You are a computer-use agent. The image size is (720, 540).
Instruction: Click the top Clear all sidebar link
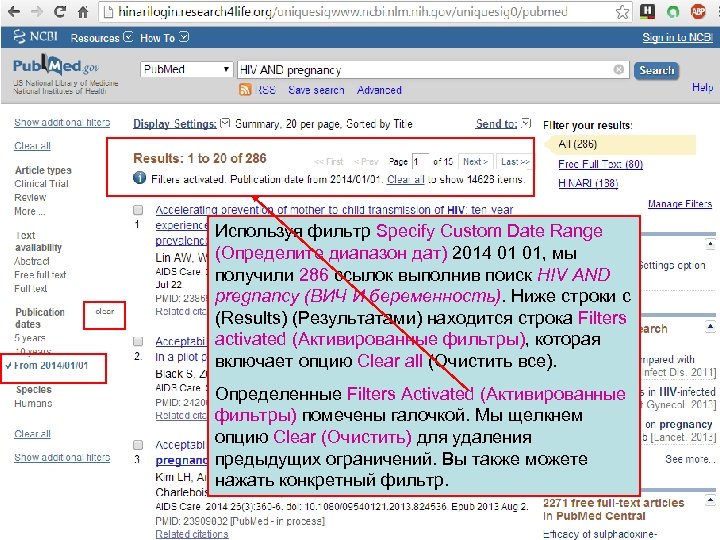click(32, 146)
